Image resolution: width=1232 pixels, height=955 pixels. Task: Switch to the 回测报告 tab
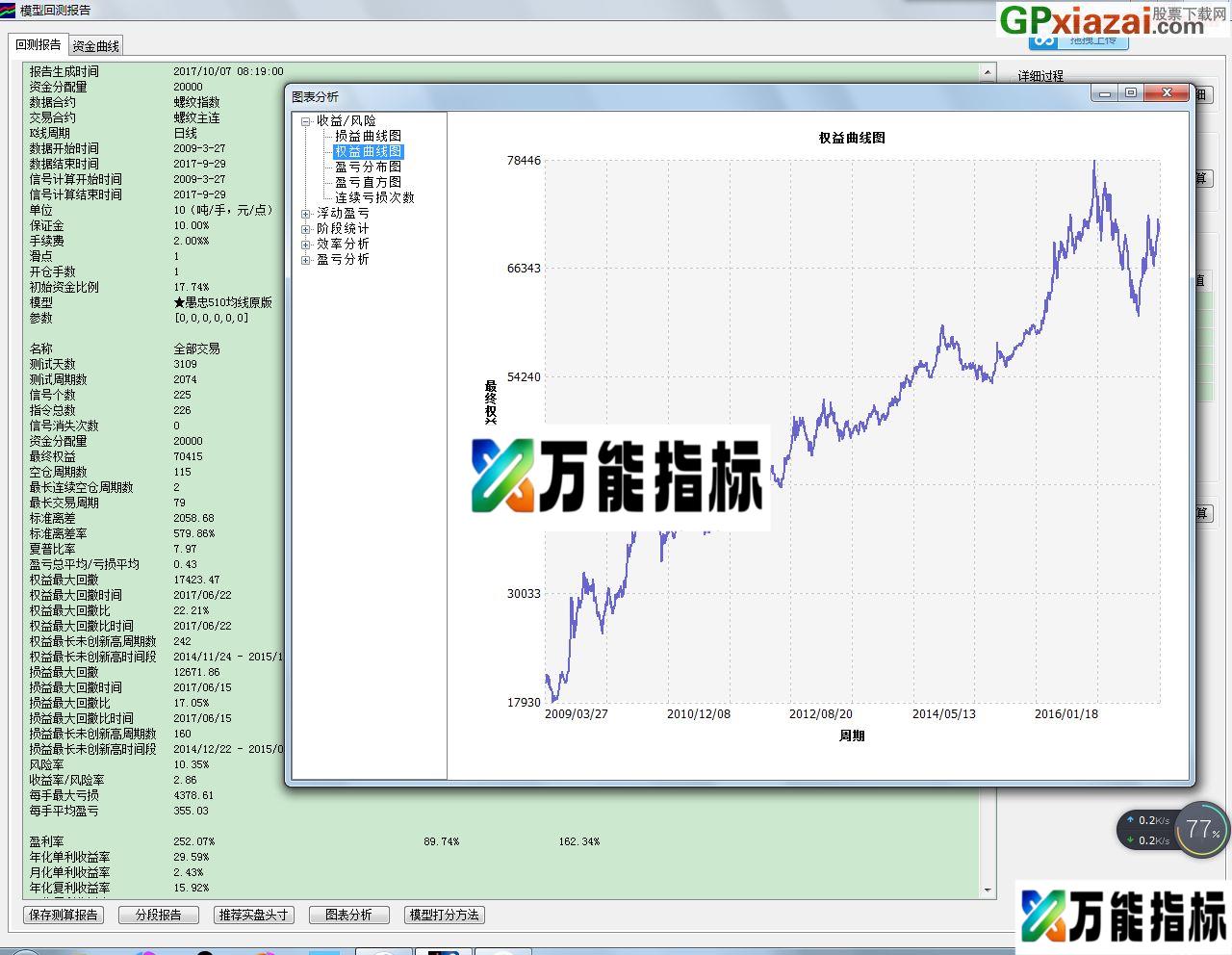[x=36, y=44]
